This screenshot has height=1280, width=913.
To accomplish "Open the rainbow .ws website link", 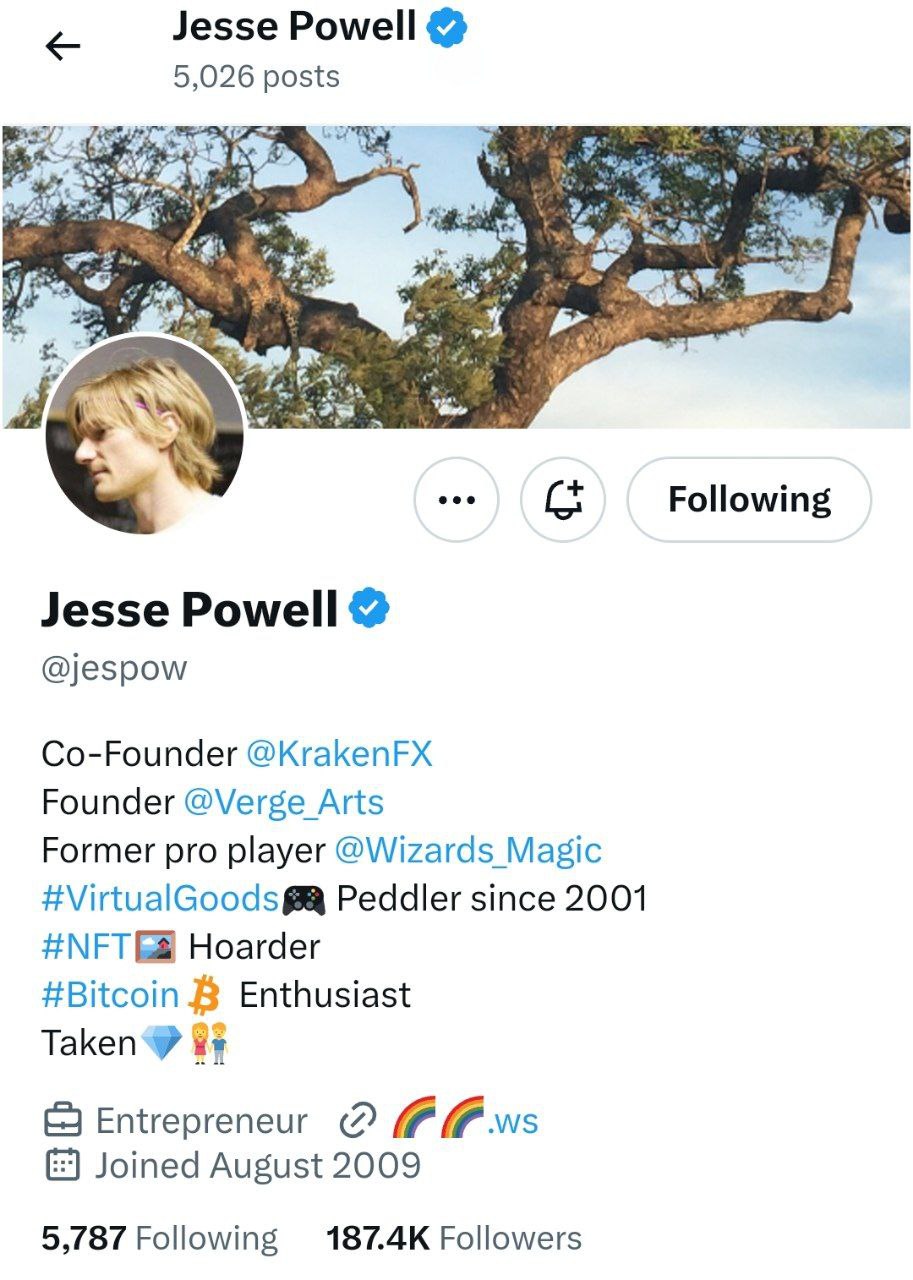I will (464, 1120).
